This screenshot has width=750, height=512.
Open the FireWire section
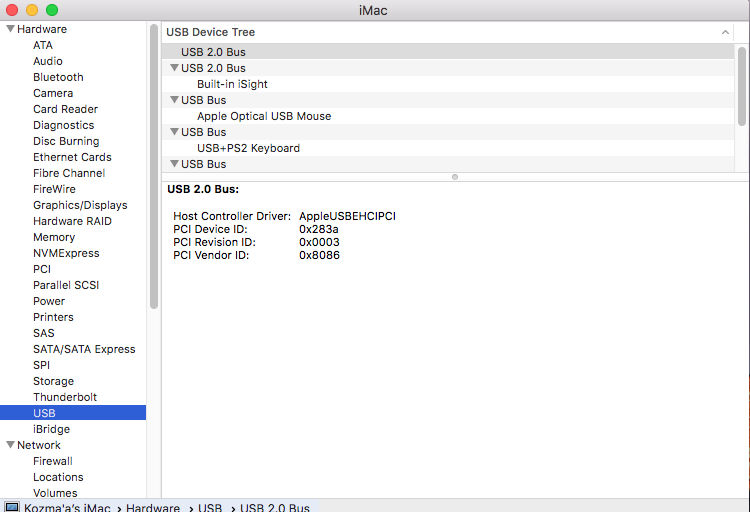[x=55, y=189]
